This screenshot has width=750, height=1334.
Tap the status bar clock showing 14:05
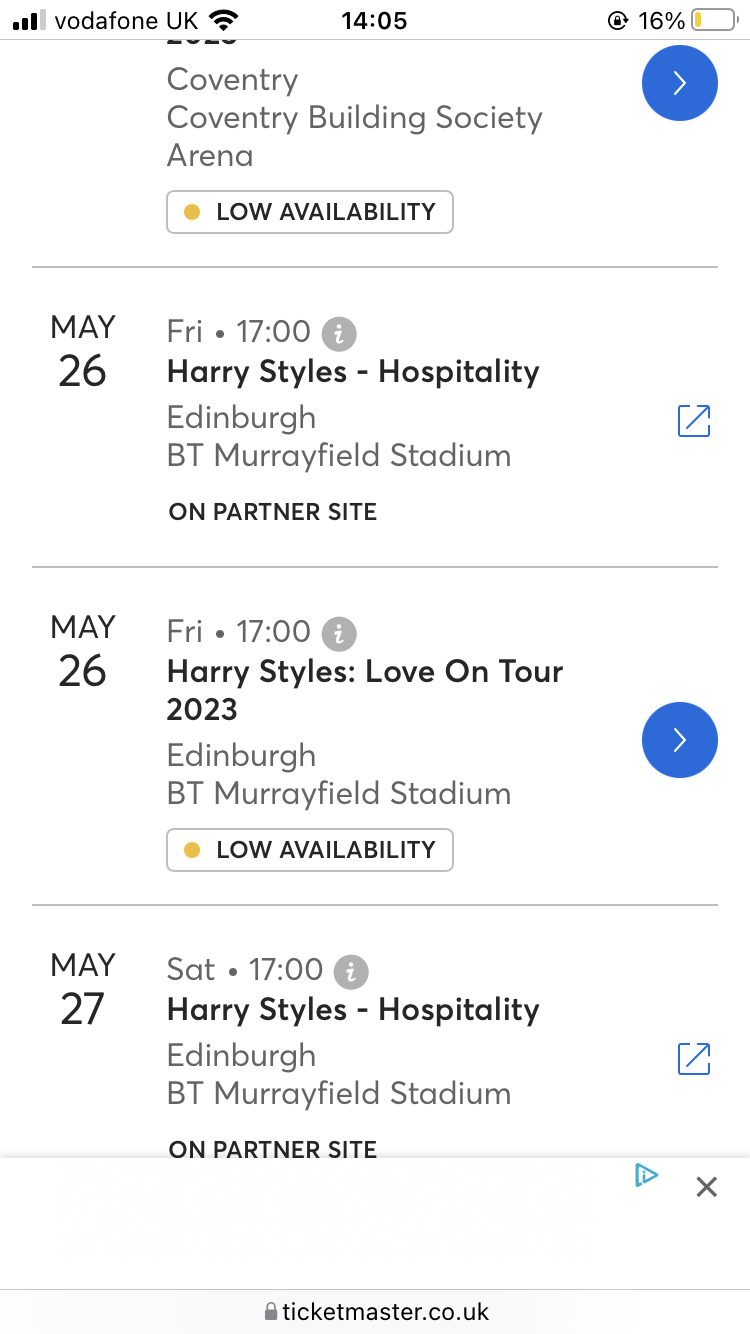point(374,20)
